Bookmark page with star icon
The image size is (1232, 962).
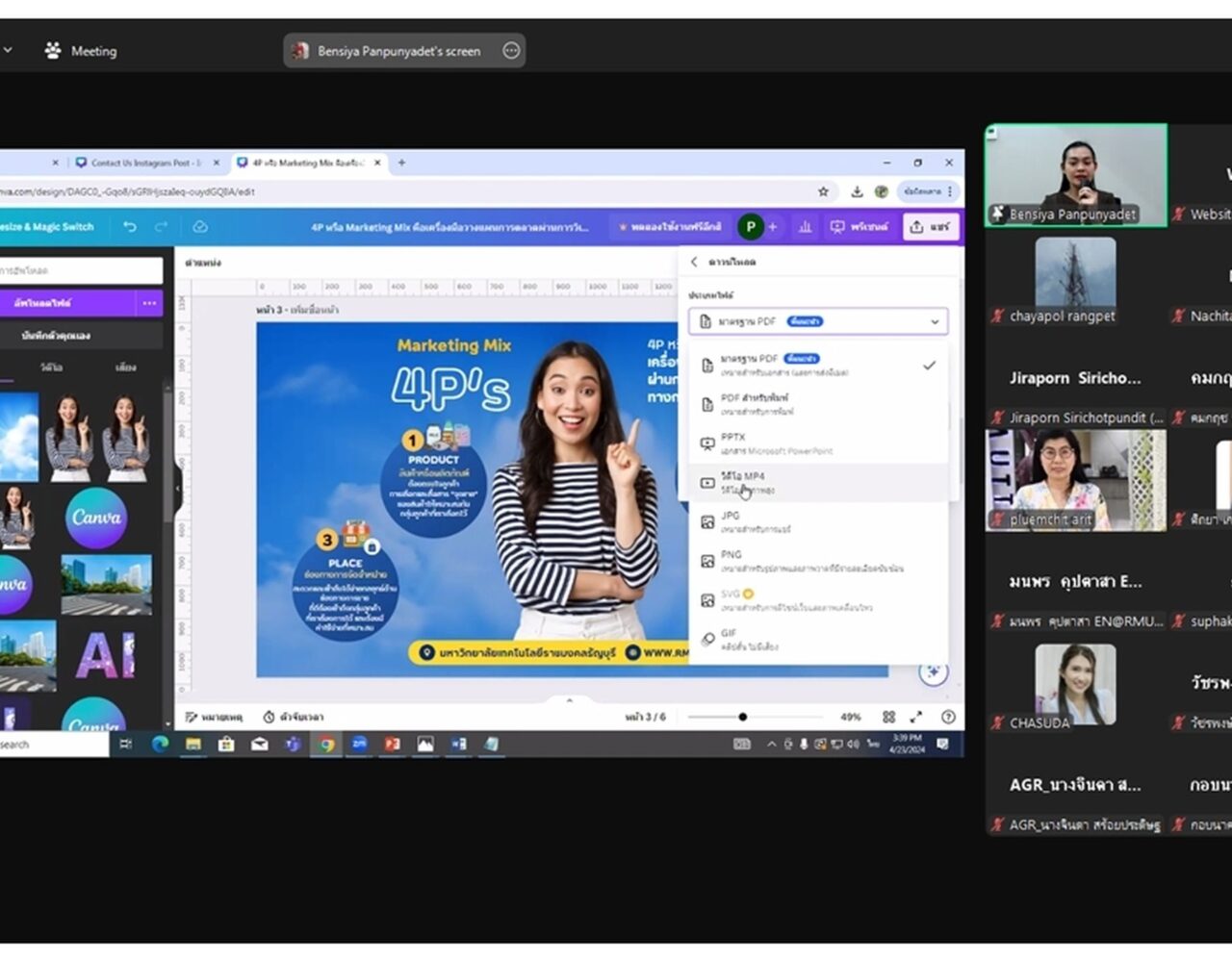tap(823, 191)
